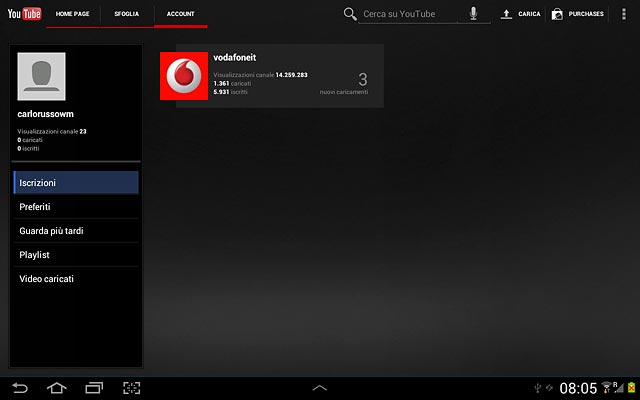The image size is (640, 400).
Task: Open the three-dot overflow menu
Action: (624, 14)
